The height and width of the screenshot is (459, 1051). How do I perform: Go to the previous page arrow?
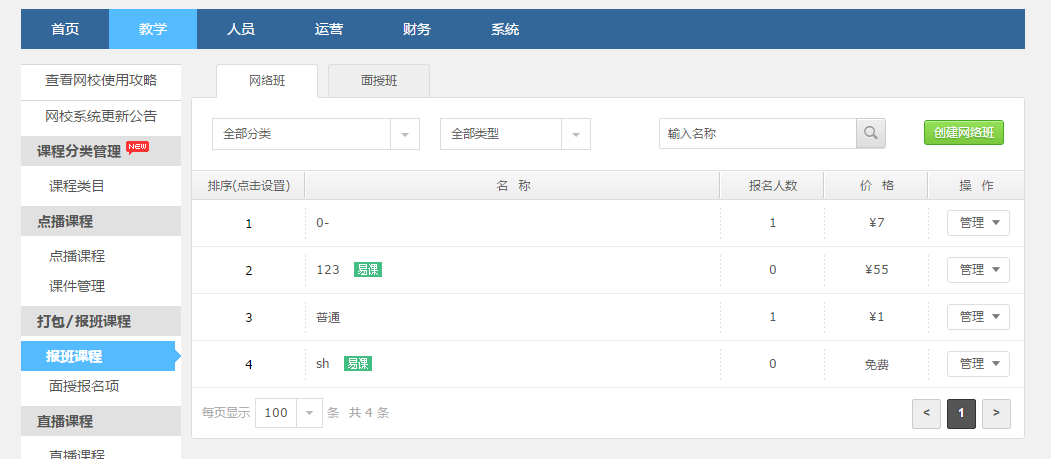(x=926, y=413)
